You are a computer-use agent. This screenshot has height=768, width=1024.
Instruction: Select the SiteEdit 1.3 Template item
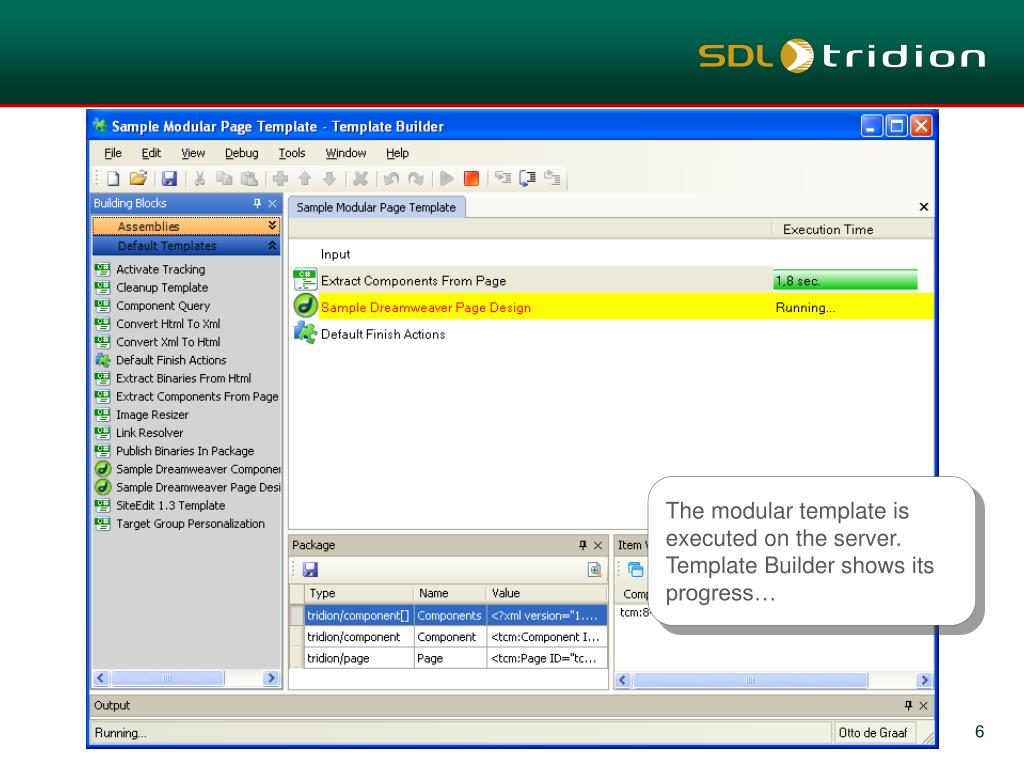(170, 505)
